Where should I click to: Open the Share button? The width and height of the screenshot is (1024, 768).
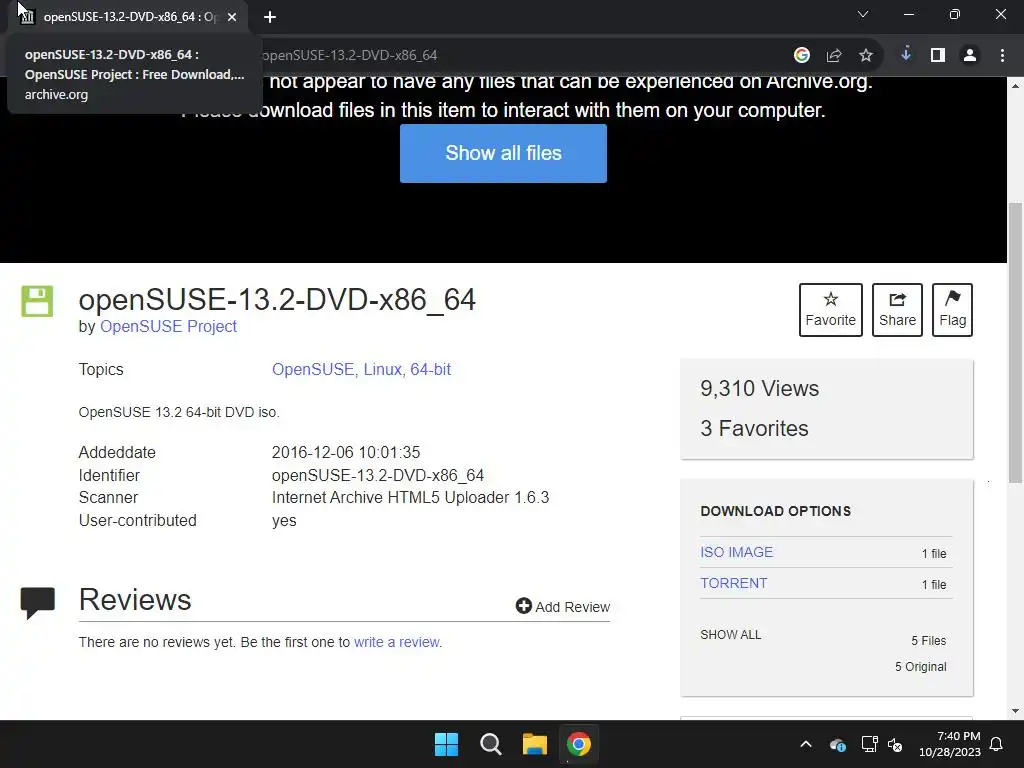(x=897, y=310)
